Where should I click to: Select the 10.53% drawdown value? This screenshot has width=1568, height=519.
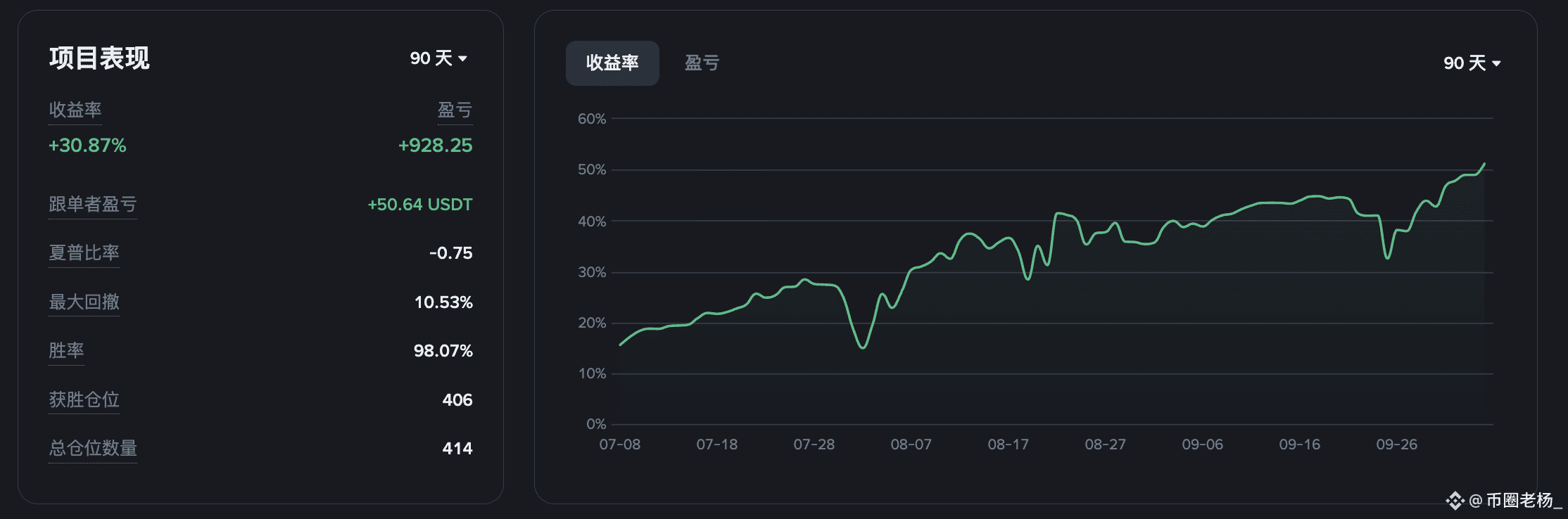443,302
